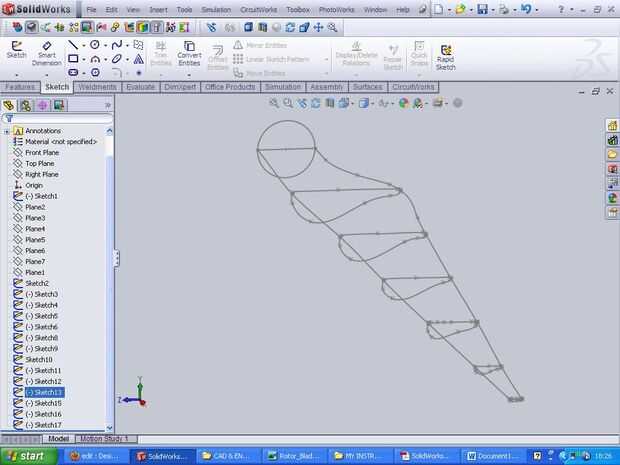Click the panel splitter handle

[116, 258]
